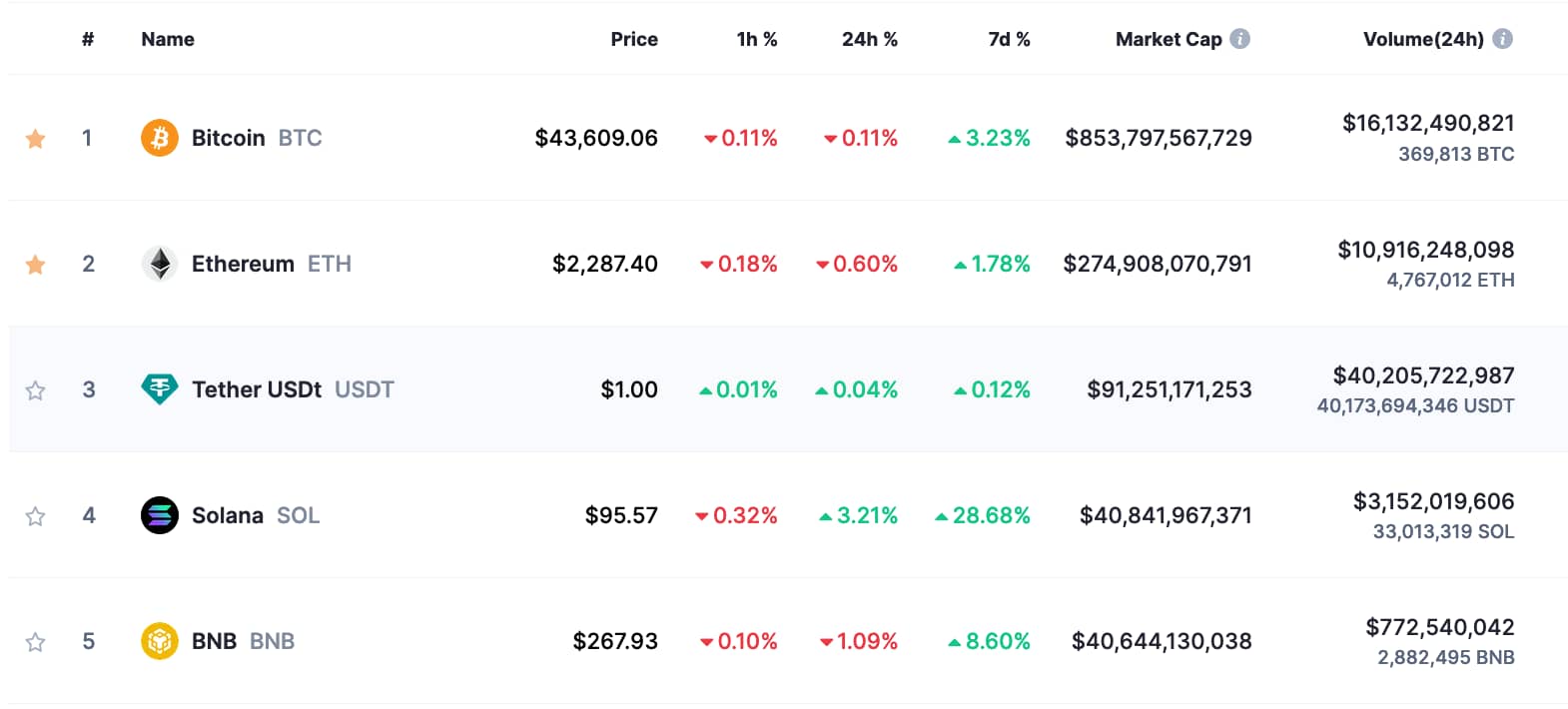1568x709 pixels.
Task: Open the Market Cap info tooltip icon
Action: [1240, 39]
